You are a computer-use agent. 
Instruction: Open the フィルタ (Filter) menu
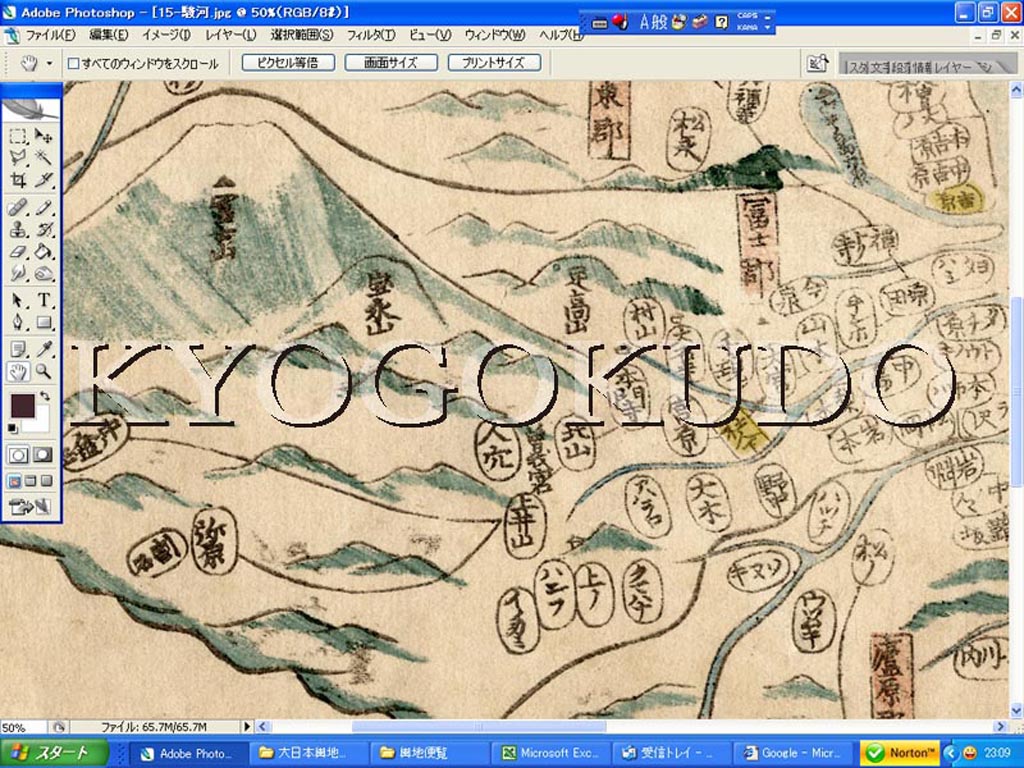click(371, 35)
